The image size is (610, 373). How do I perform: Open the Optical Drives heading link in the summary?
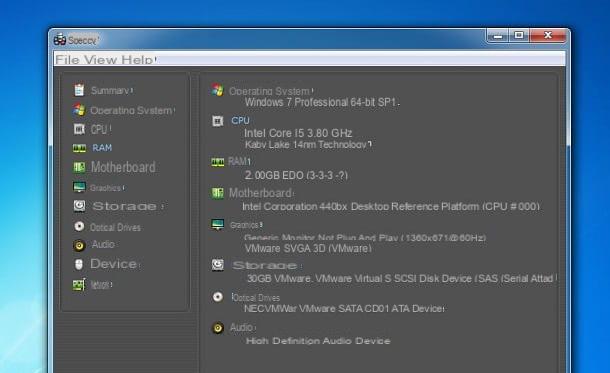click(256, 298)
